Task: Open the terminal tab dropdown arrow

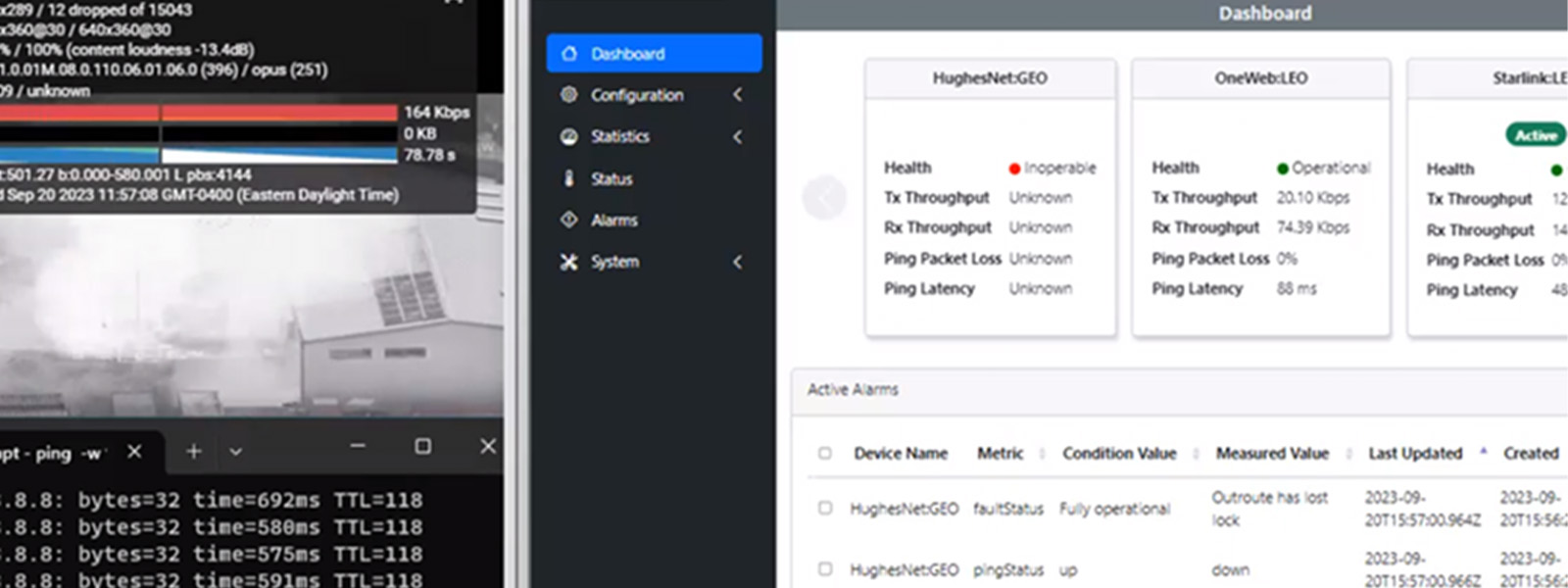Action: click(235, 452)
